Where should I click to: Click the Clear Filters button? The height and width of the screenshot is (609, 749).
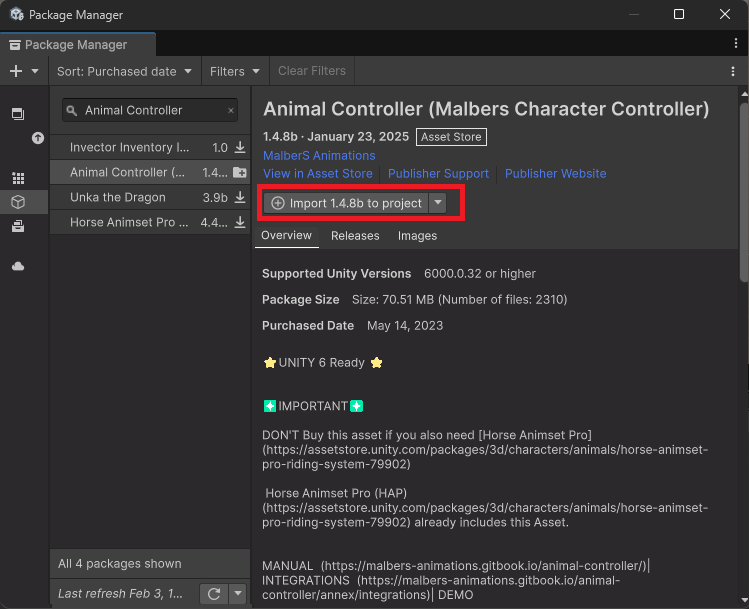[x=312, y=71]
